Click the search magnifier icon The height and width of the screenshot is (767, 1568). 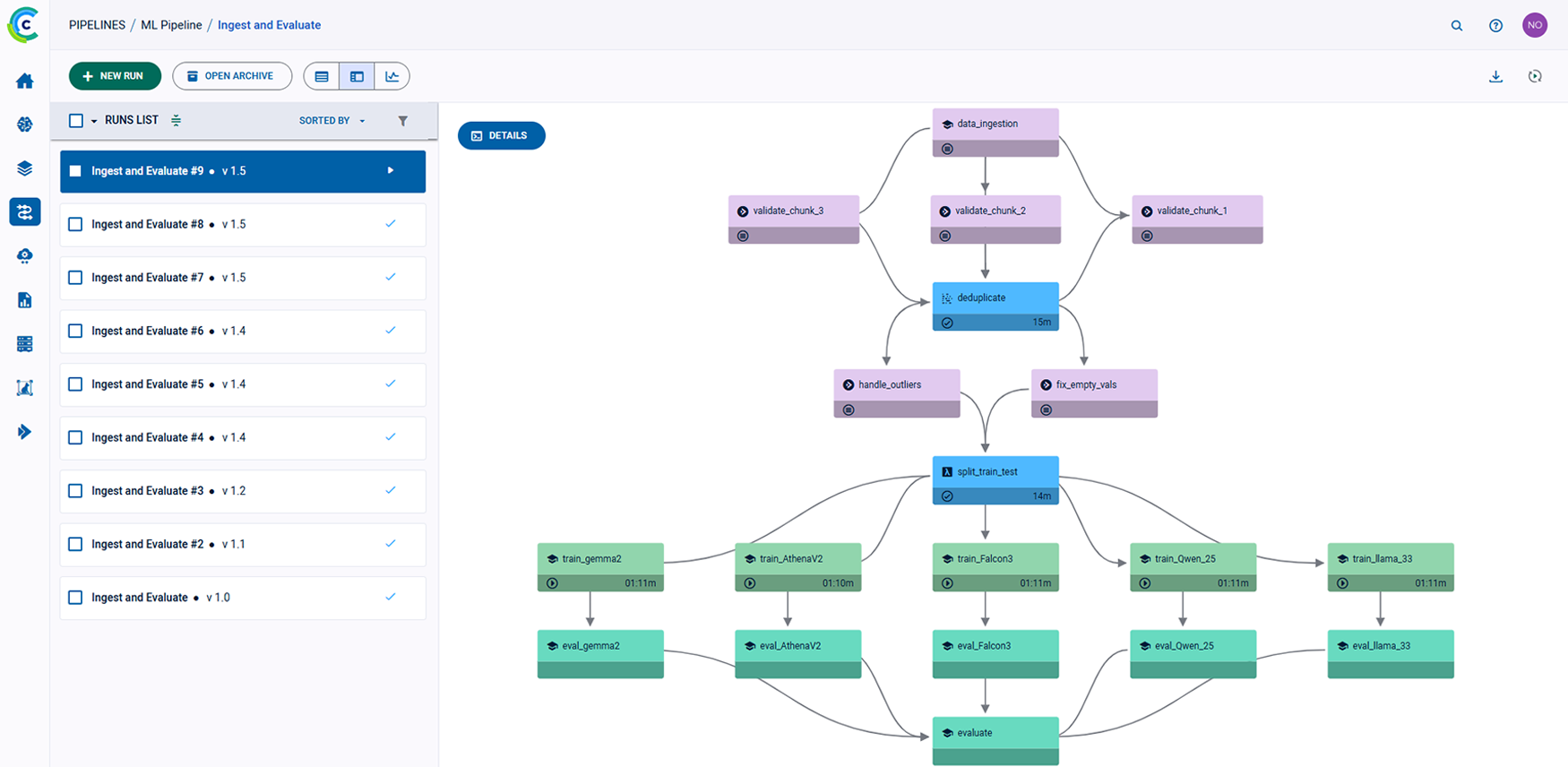tap(1457, 26)
